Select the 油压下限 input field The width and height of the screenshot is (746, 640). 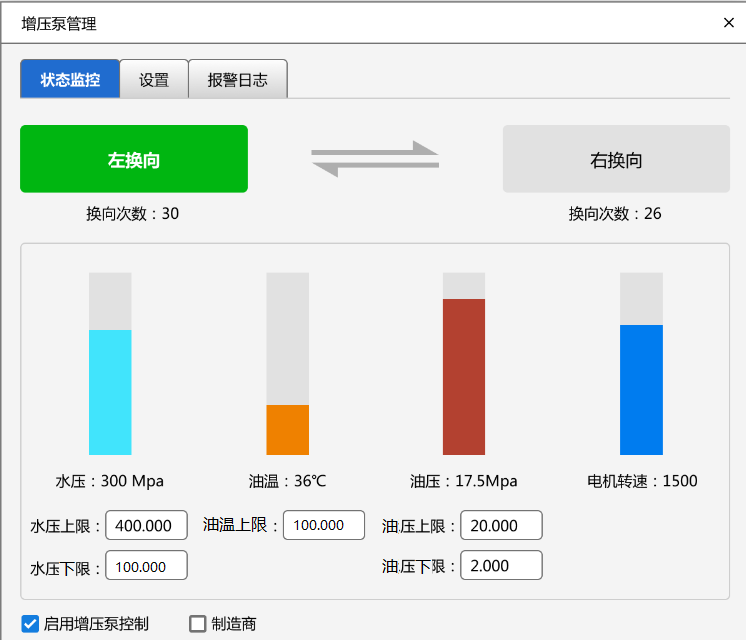click(502, 566)
